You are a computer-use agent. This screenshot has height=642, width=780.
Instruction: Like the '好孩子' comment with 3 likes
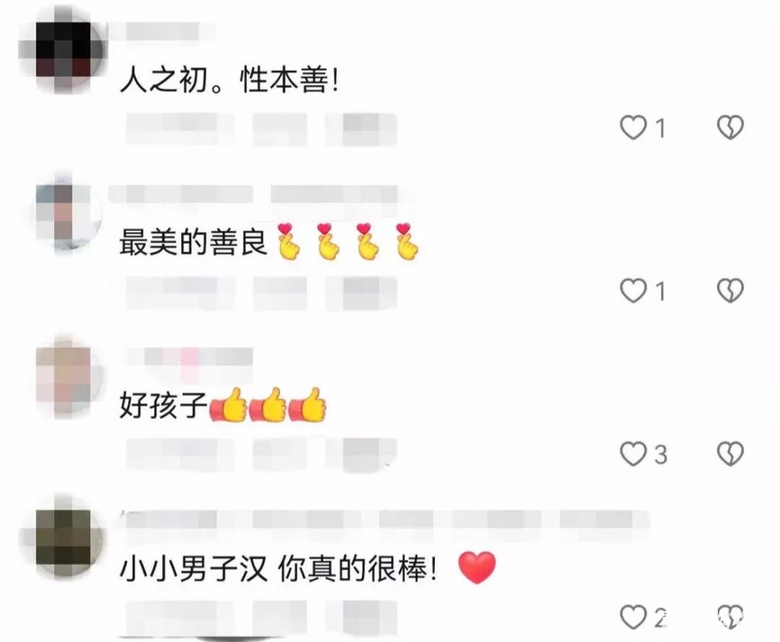coord(633,454)
